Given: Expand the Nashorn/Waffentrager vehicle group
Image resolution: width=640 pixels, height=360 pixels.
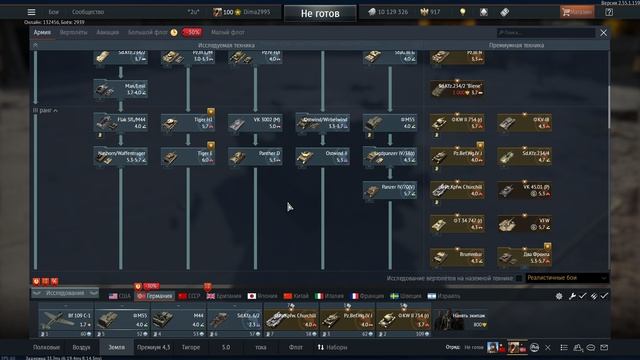Looking at the screenshot, I should coord(120,156).
